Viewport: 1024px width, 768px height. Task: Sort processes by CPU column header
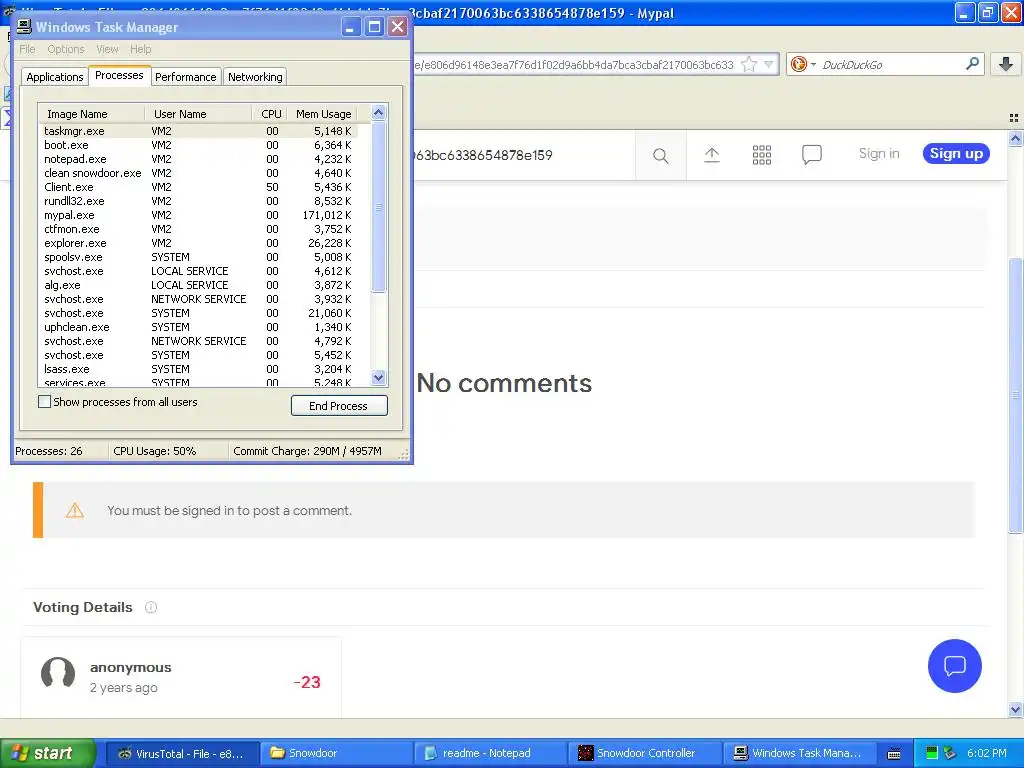pos(270,114)
